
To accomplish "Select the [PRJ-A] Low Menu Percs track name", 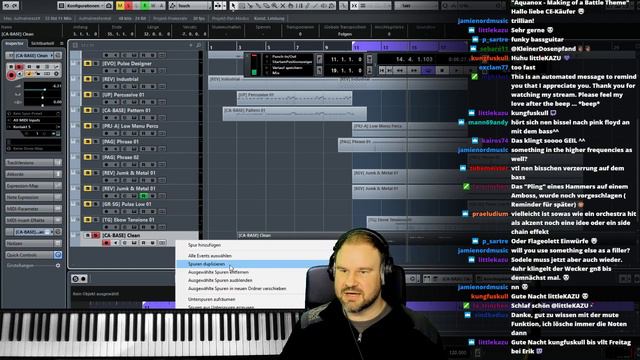I will click(x=130, y=126).
